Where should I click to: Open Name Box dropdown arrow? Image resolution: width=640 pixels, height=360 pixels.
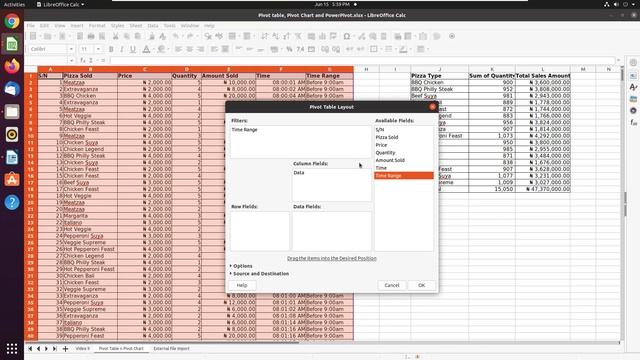pyautogui.click(x=71, y=60)
